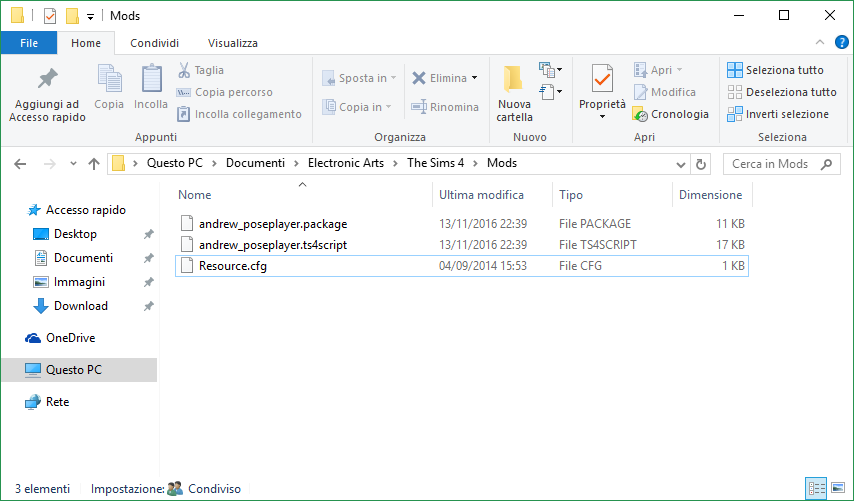The image size is (854, 501).
Task: Click Seleziona tutto
Action: pos(776,70)
